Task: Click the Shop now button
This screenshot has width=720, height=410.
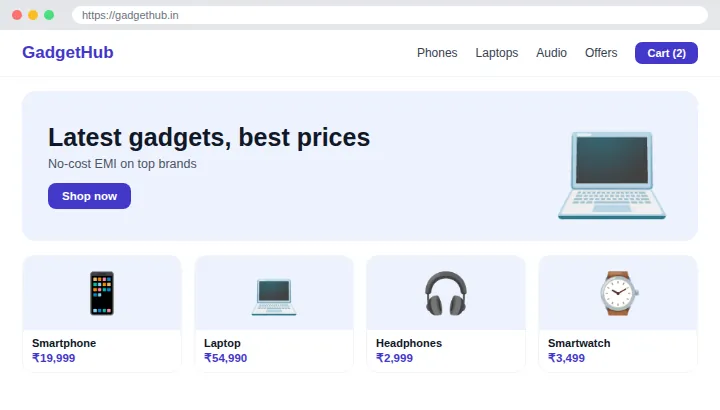Action: tap(89, 196)
